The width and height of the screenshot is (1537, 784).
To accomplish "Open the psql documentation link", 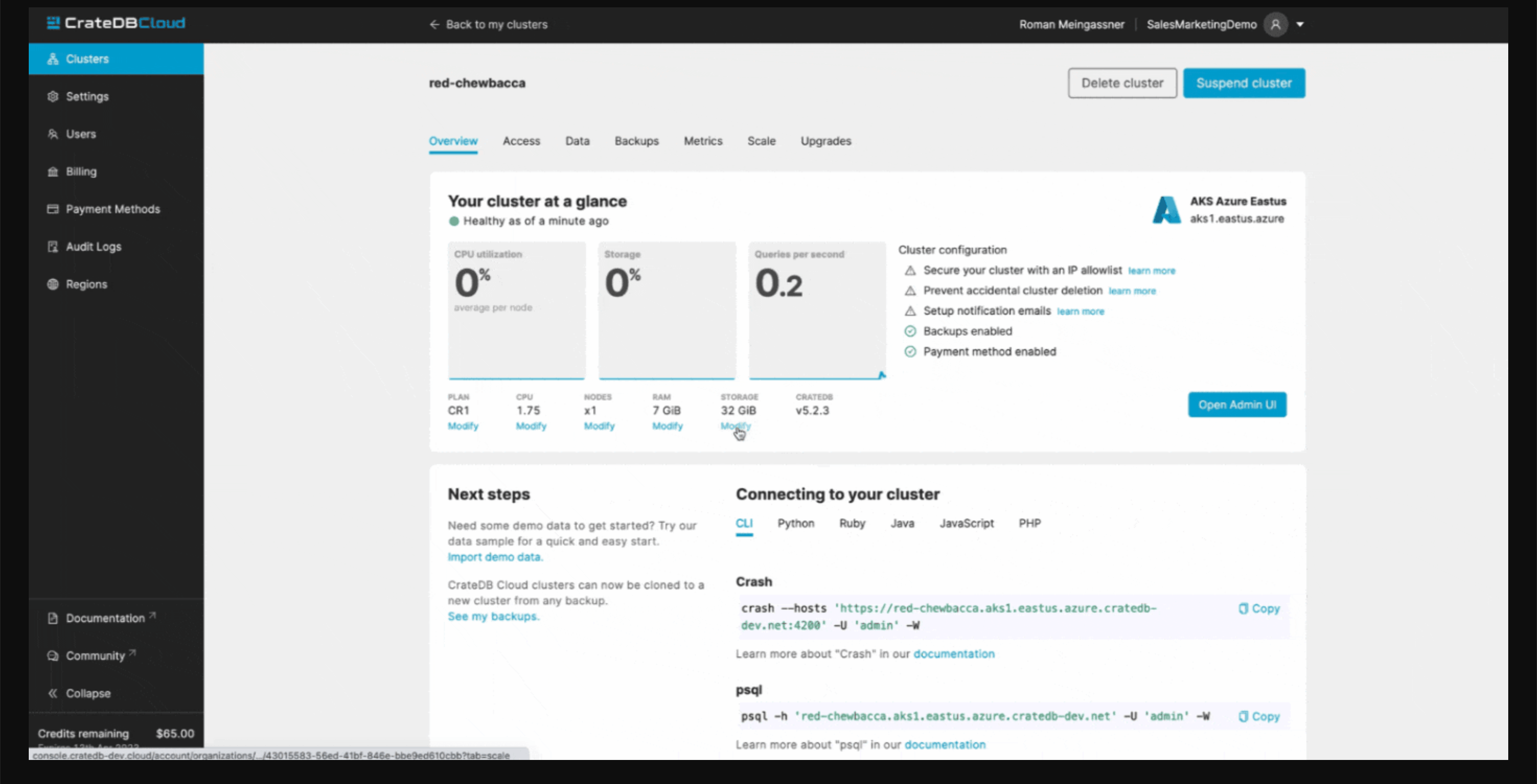I will tap(945, 745).
